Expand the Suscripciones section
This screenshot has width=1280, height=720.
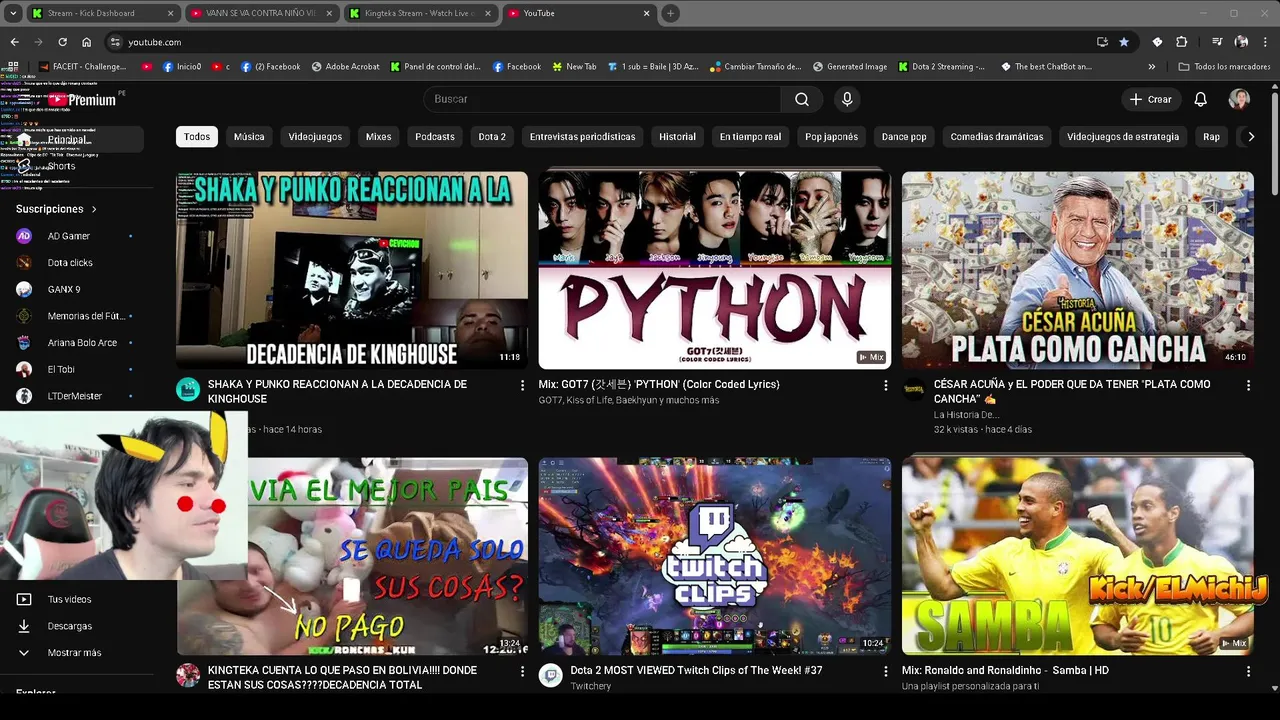pyautogui.click(x=57, y=209)
